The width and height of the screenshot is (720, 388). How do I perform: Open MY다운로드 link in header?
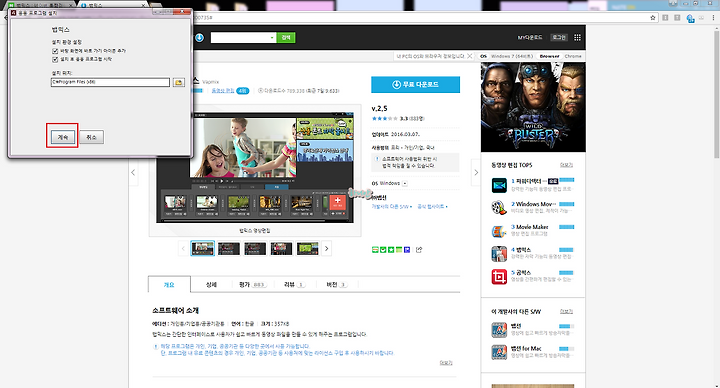(530, 38)
